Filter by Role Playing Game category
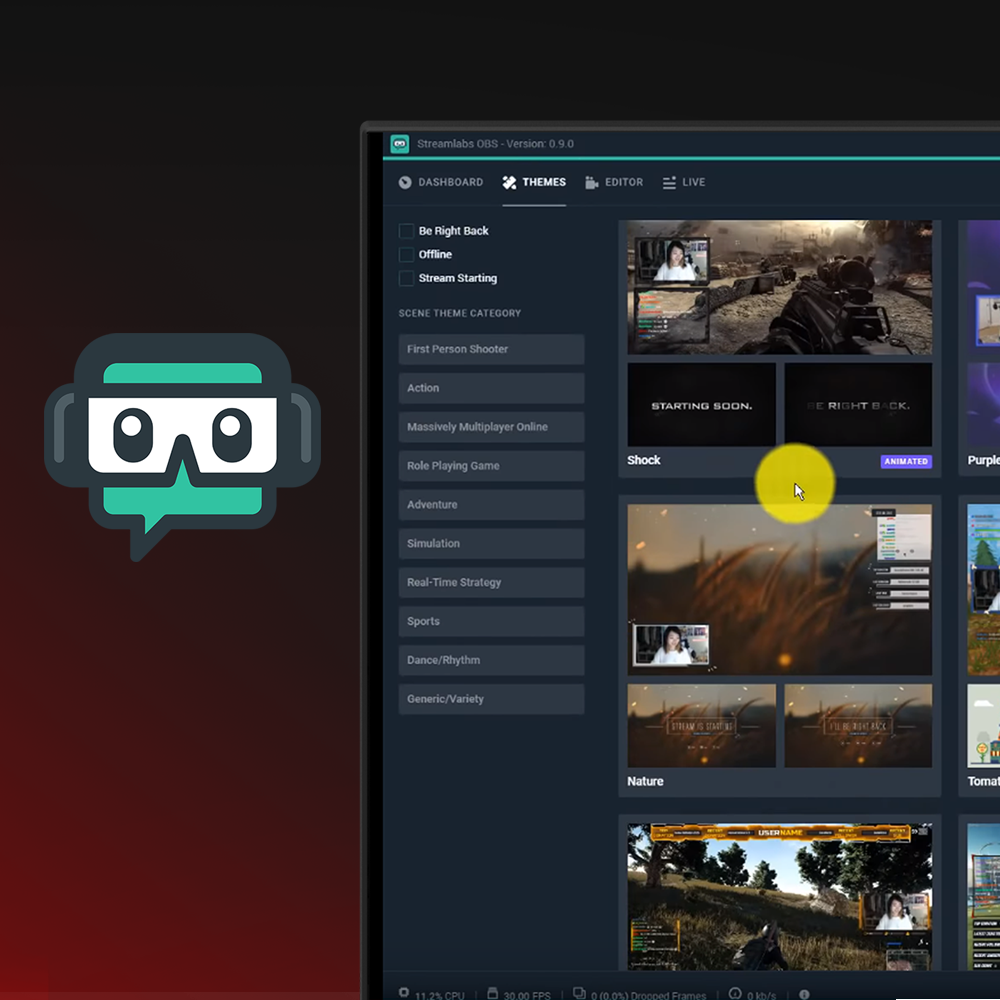Screen dimensions: 1000x1000 491,466
